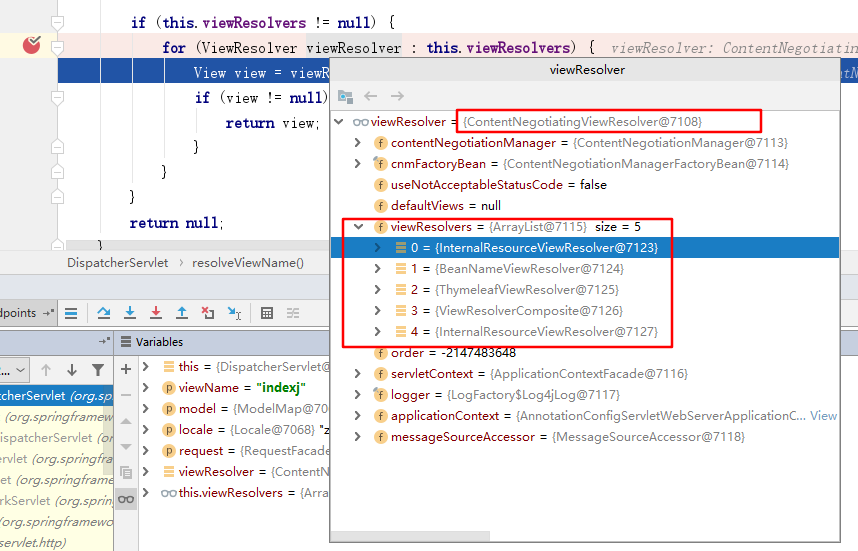Click DispatcherServlet in the breadcrumb
Image resolution: width=858 pixels, height=551 pixels.
coord(116,263)
